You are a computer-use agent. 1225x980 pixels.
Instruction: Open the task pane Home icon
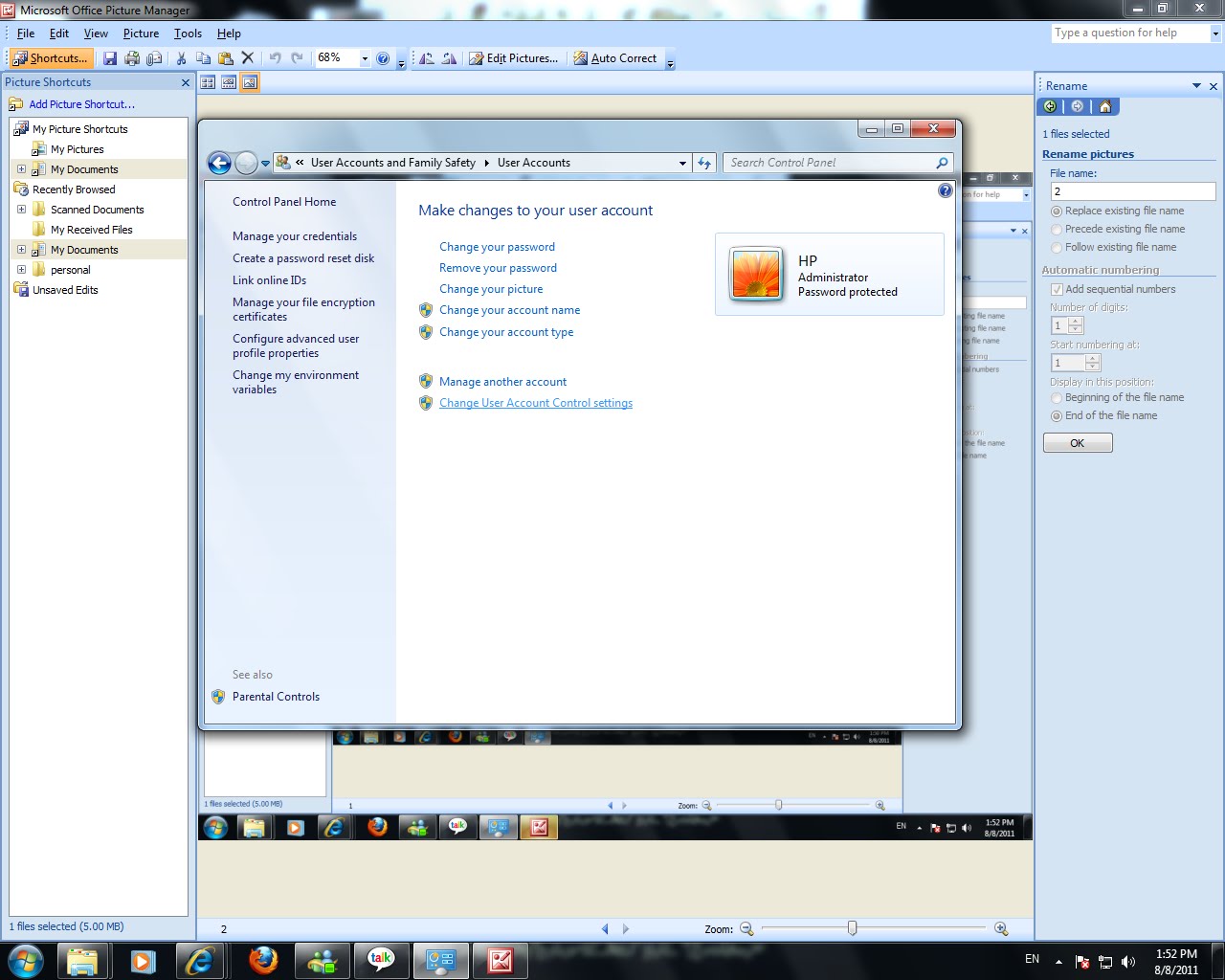[x=1105, y=106]
